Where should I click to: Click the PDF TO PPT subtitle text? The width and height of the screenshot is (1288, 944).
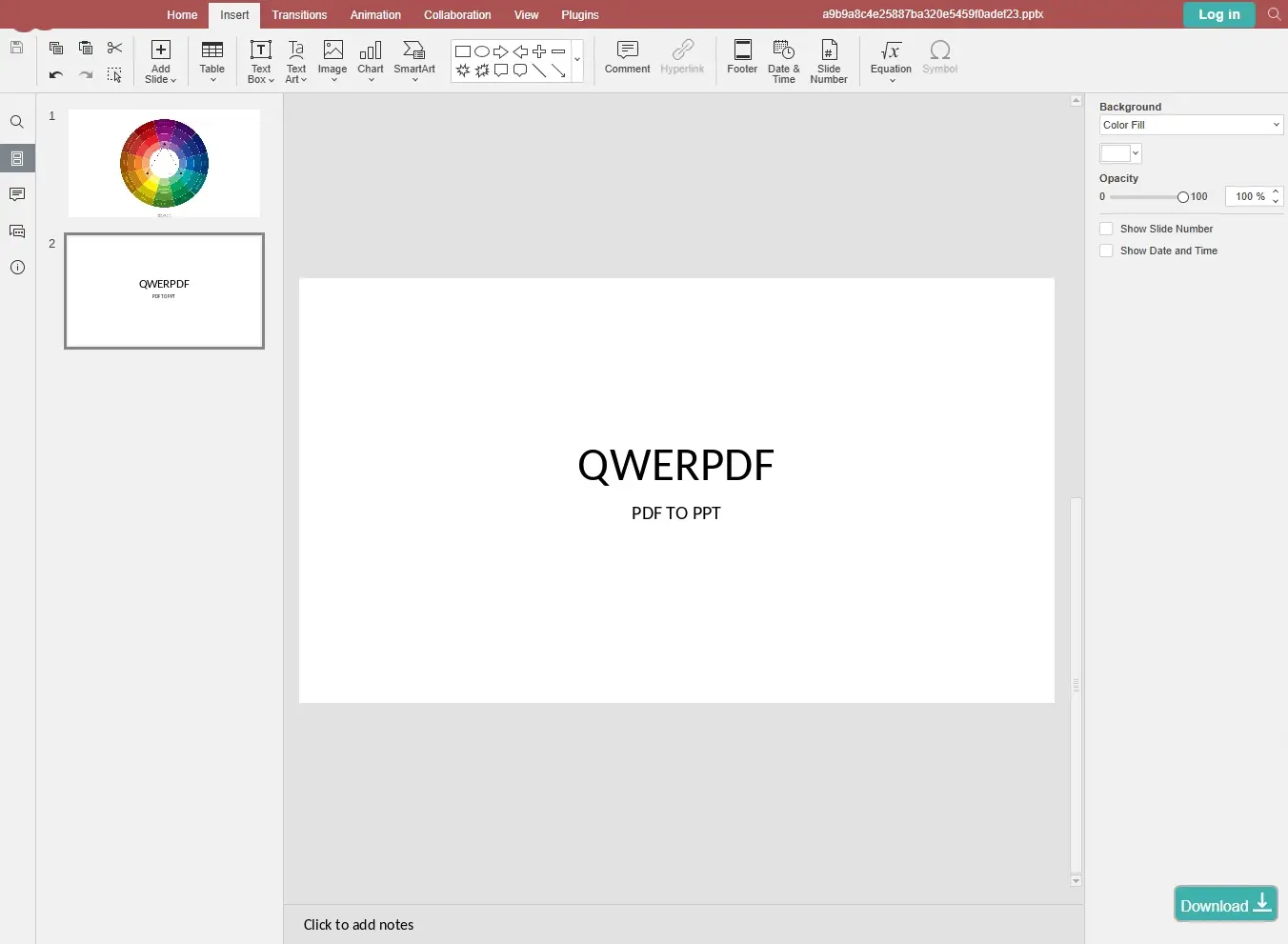(675, 513)
